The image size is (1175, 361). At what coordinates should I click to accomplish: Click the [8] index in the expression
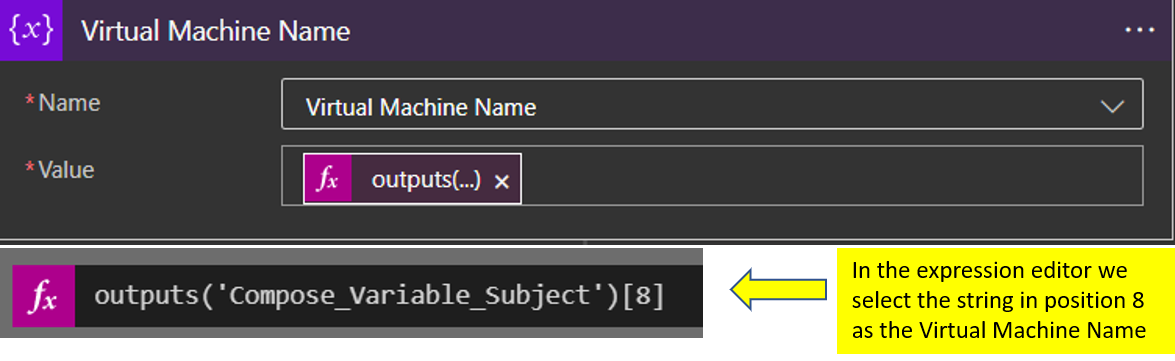click(647, 297)
